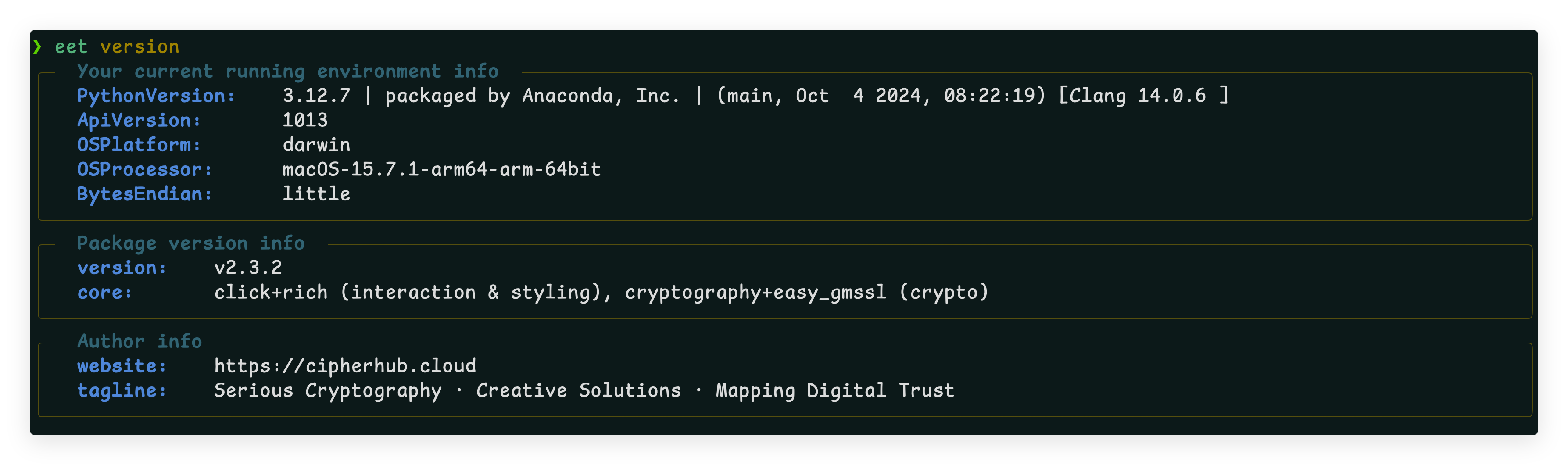Click the "version" argument in the command
Image resolution: width=1568 pixels, height=465 pixels.
tap(140, 47)
